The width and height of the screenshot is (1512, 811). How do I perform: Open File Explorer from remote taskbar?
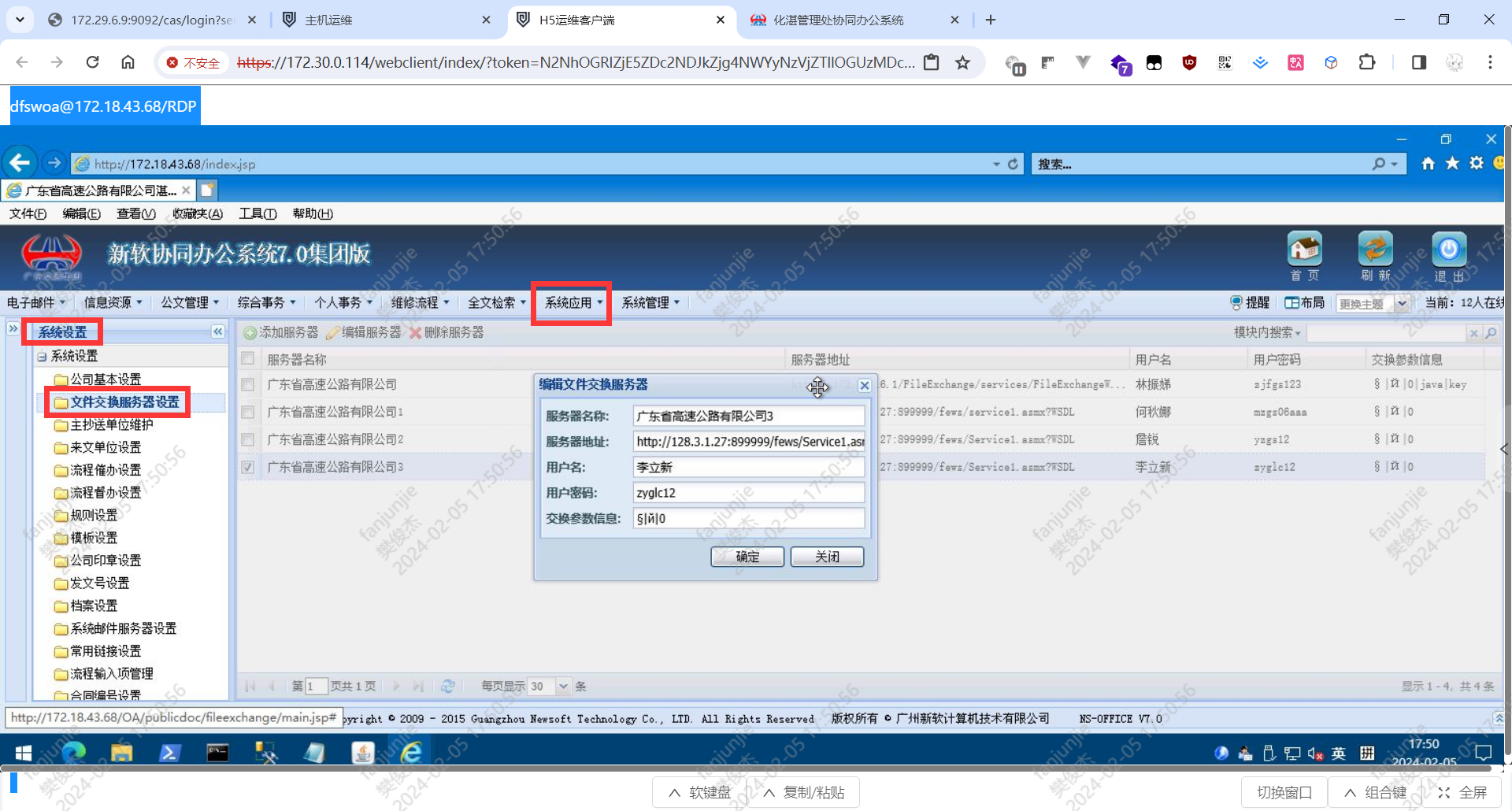point(121,753)
